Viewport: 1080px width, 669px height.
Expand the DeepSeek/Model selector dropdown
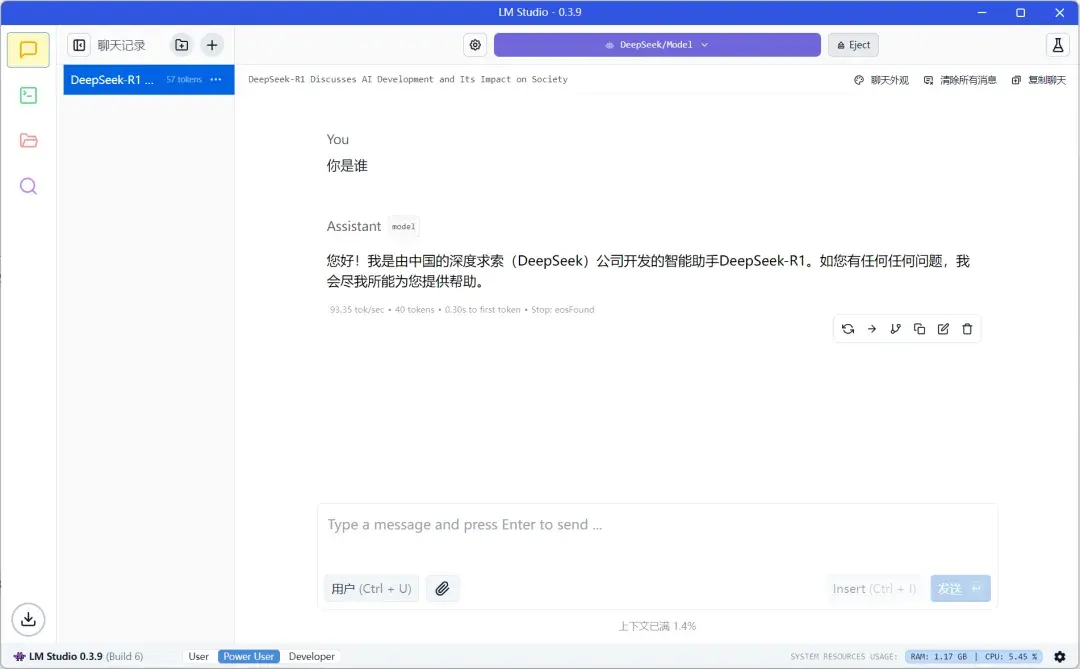tap(657, 45)
